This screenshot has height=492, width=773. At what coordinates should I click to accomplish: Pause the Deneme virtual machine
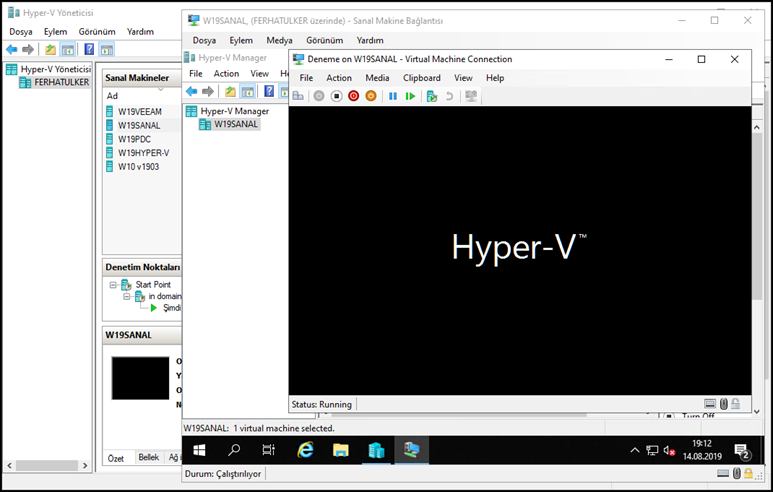point(393,96)
